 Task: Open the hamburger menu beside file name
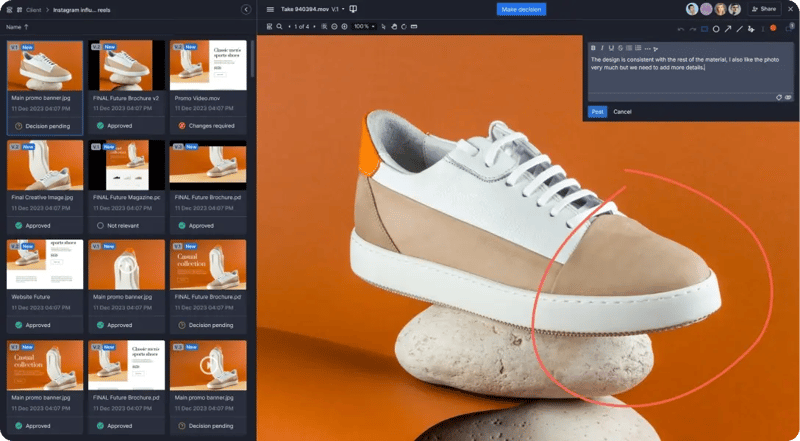point(270,9)
